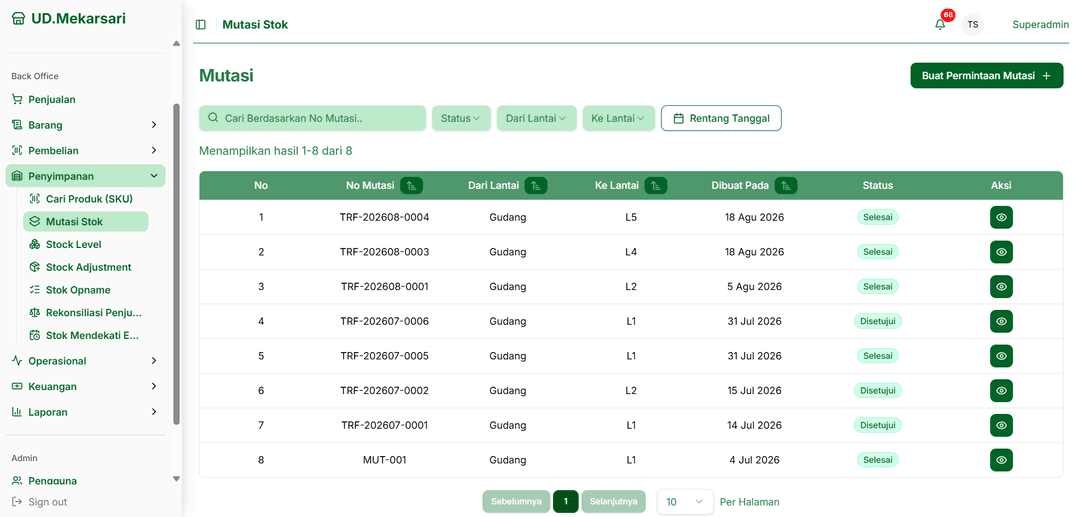Click the Superadmin user label
1080x517 pixels.
click(1040, 25)
